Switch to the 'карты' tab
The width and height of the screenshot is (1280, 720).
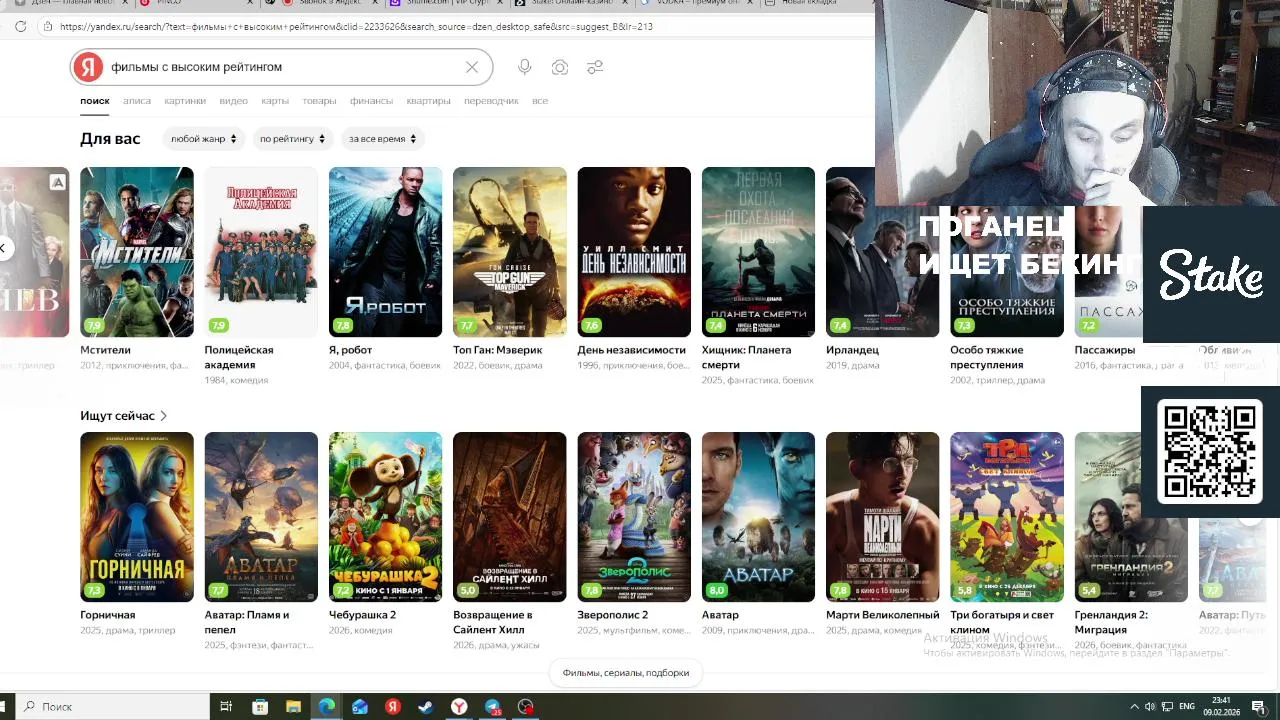click(x=275, y=101)
